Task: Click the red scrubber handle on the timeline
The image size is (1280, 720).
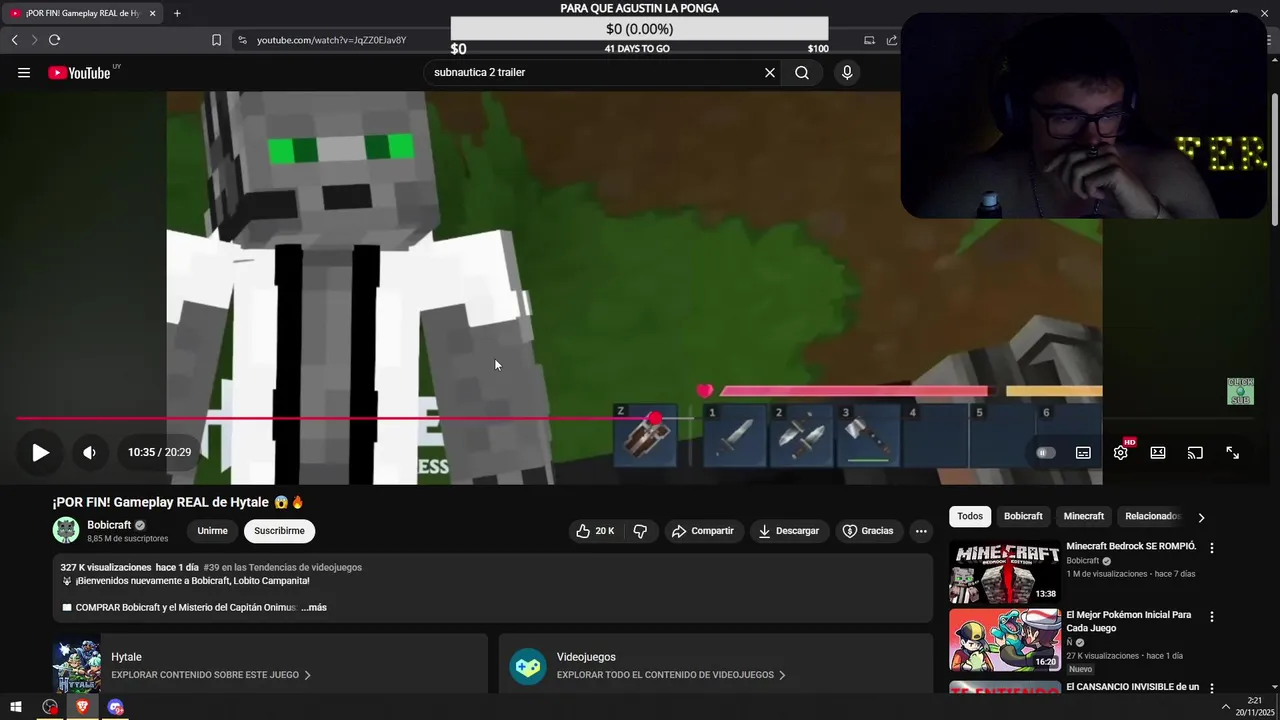Action: pyautogui.click(x=654, y=418)
